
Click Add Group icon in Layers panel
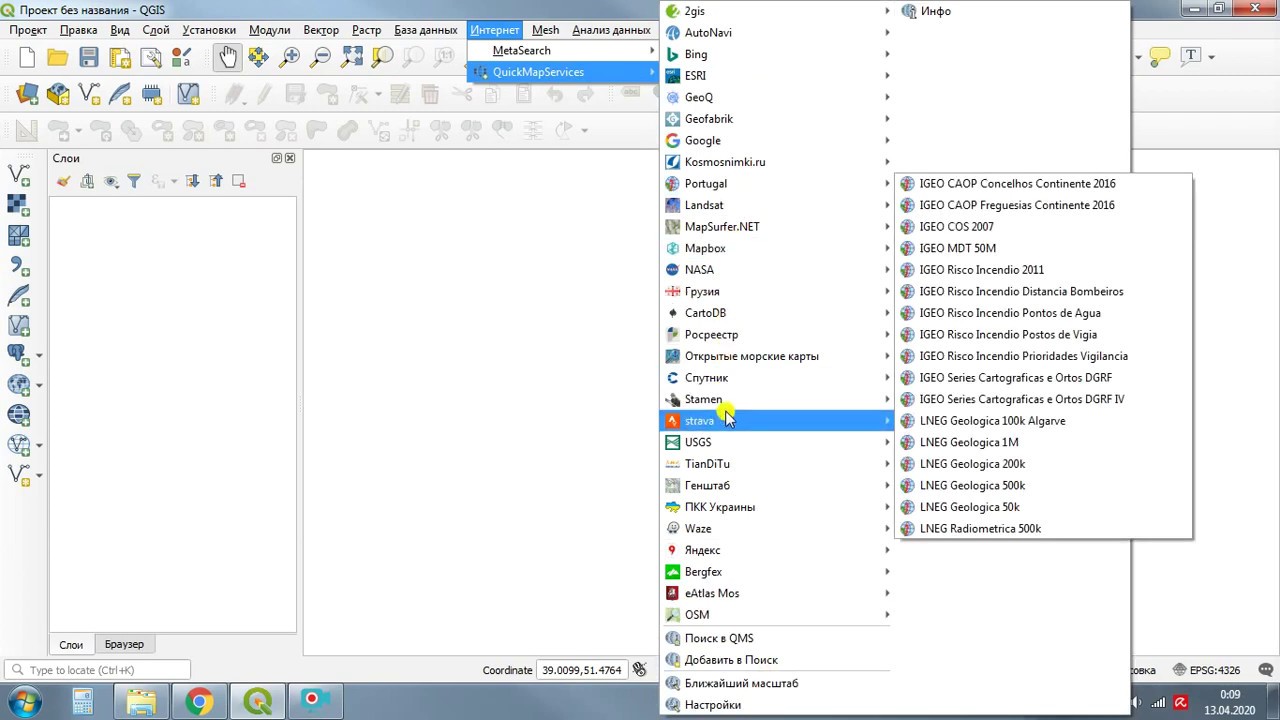pyautogui.click(x=87, y=181)
